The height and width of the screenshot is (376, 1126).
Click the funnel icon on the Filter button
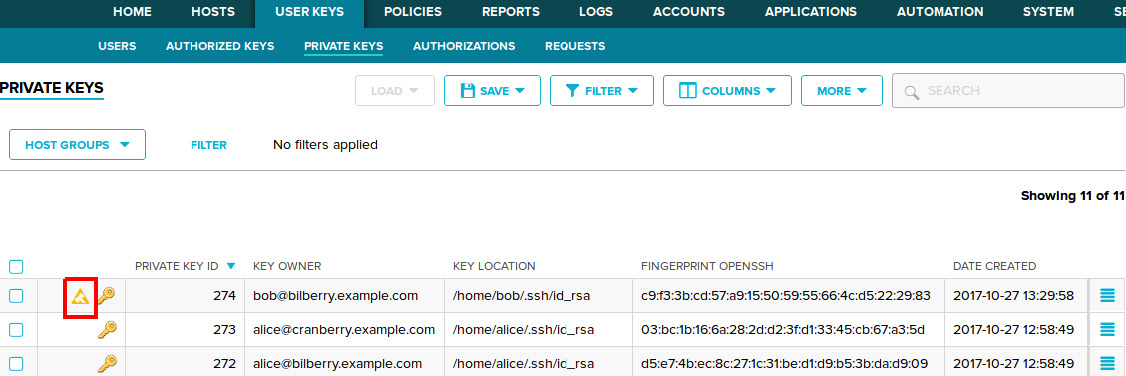[572, 91]
